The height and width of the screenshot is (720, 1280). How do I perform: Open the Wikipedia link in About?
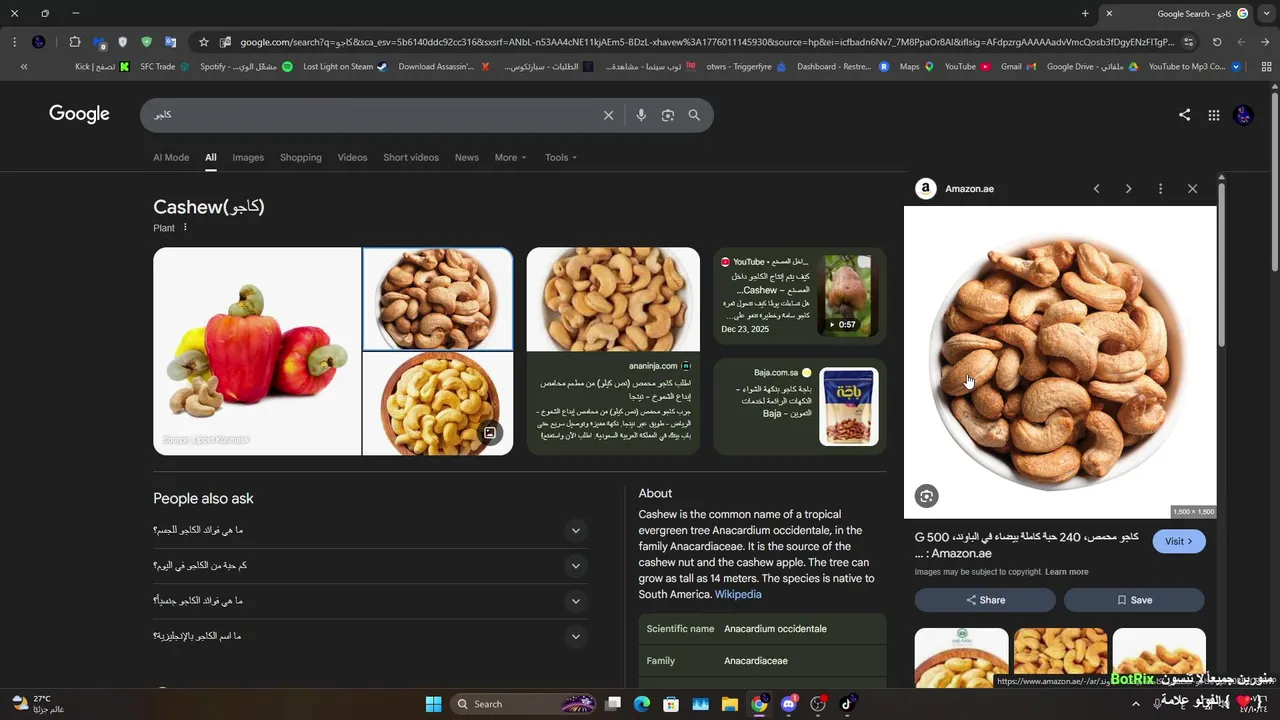click(738, 594)
